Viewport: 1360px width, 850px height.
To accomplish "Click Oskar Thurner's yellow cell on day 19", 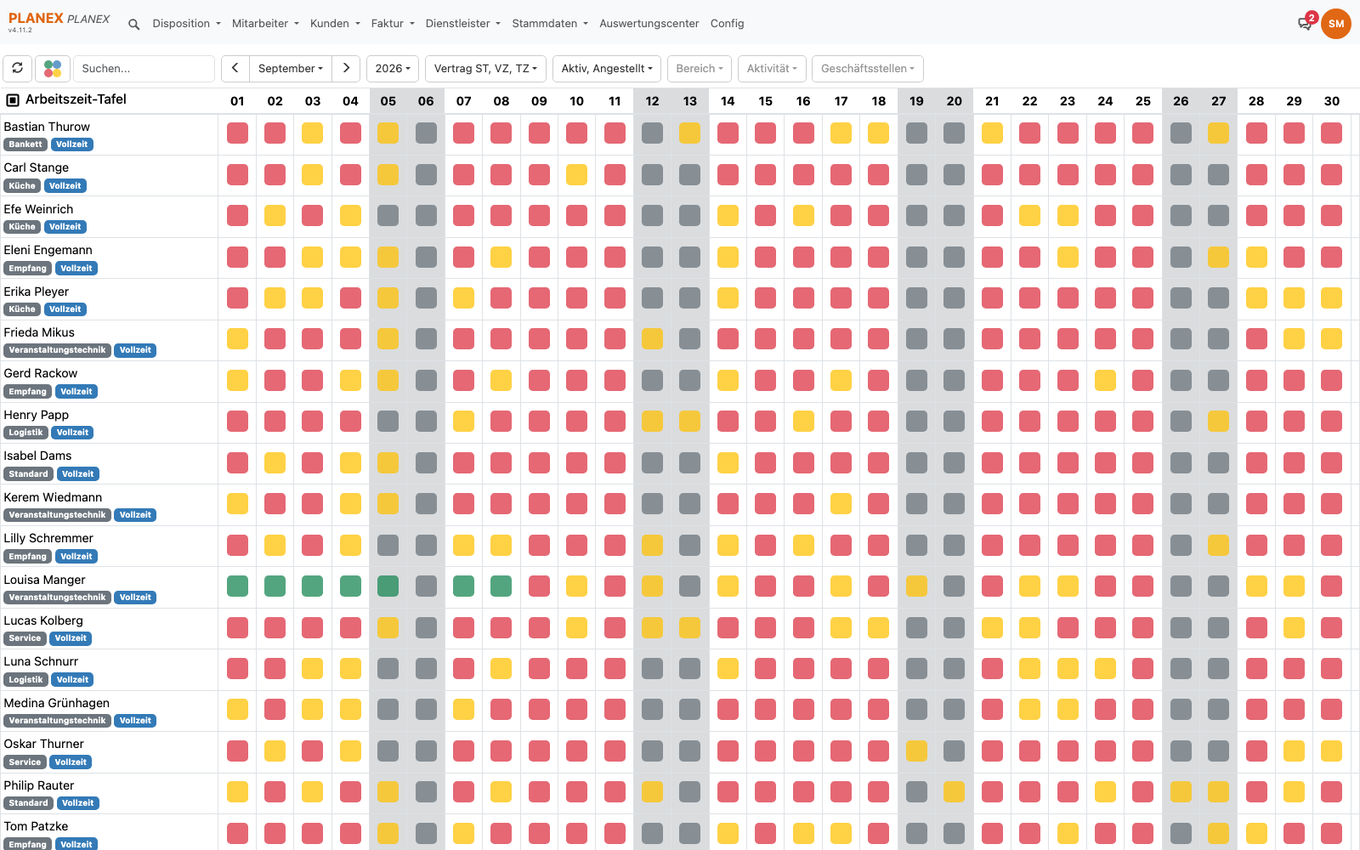I will pyautogui.click(x=916, y=751).
